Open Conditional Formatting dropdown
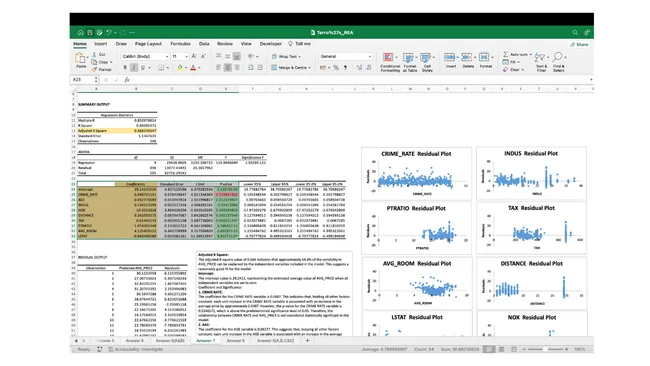 (x=390, y=63)
